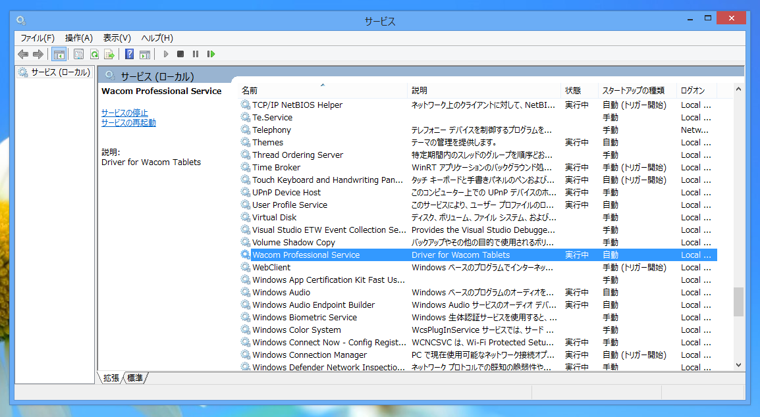Pause the service with the pause icon

click(195, 54)
